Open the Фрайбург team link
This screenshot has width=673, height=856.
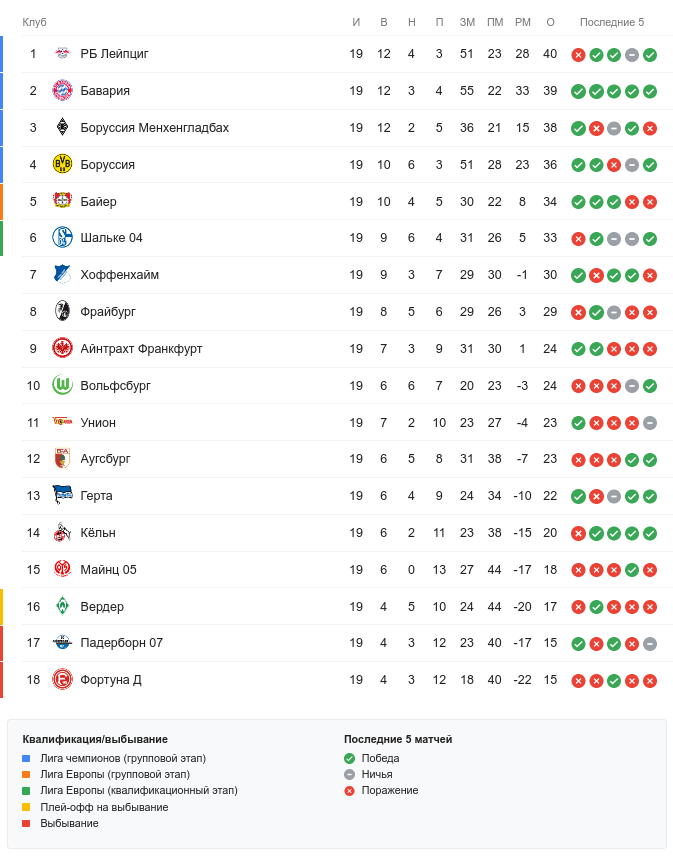pyautogui.click(x=108, y=312)
